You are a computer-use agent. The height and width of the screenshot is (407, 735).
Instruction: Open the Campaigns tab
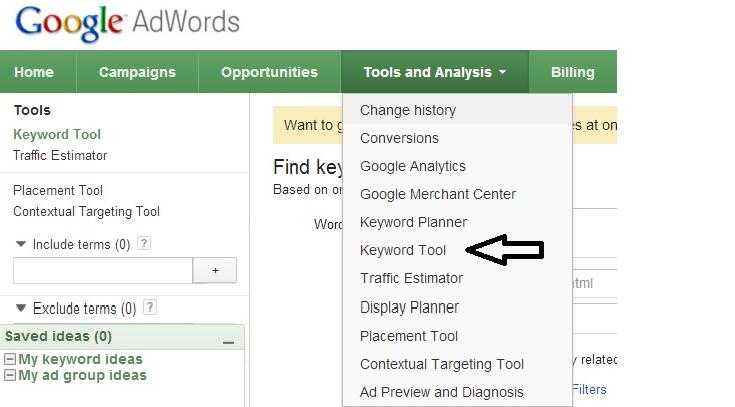click(137, 72)
